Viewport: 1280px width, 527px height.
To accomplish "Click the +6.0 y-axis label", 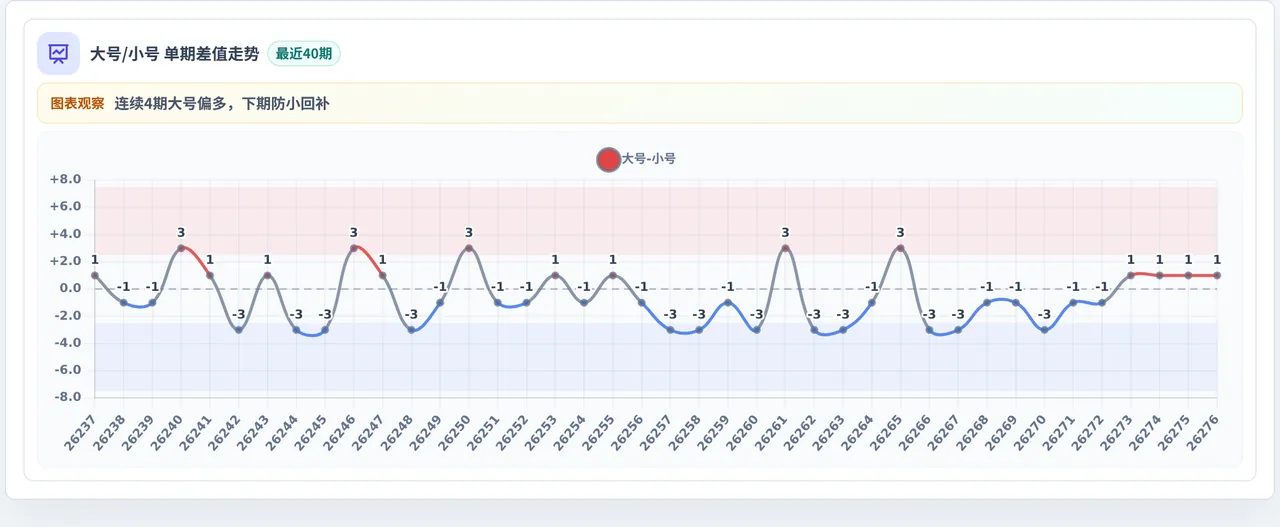I will pyautogui.click(x=65, y=207).
